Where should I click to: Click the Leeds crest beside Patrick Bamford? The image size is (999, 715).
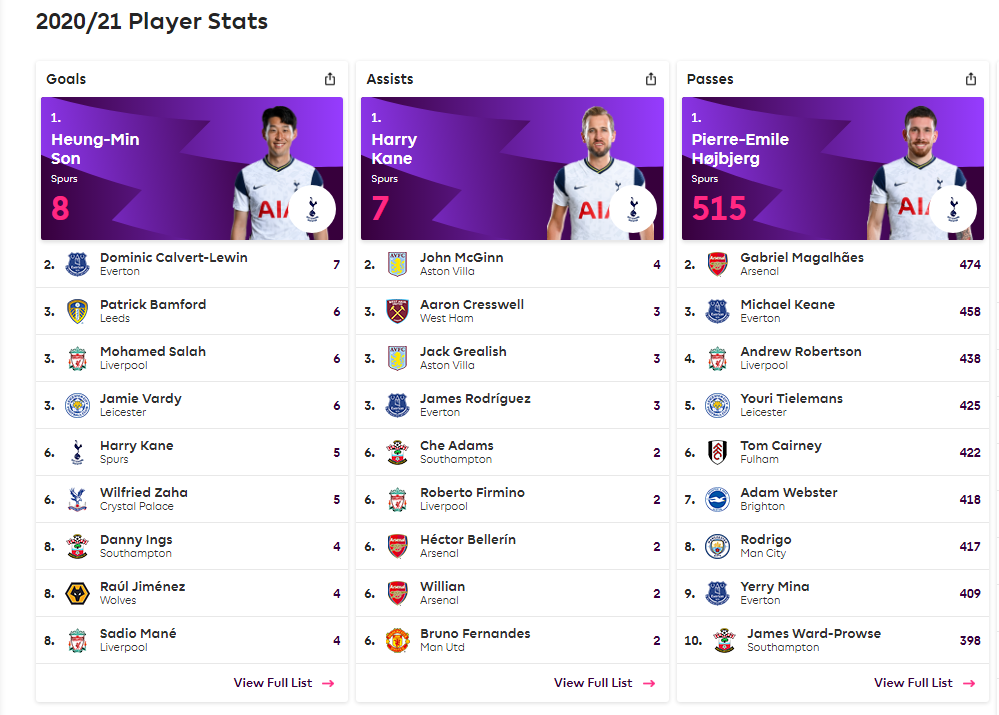point(78,311)
